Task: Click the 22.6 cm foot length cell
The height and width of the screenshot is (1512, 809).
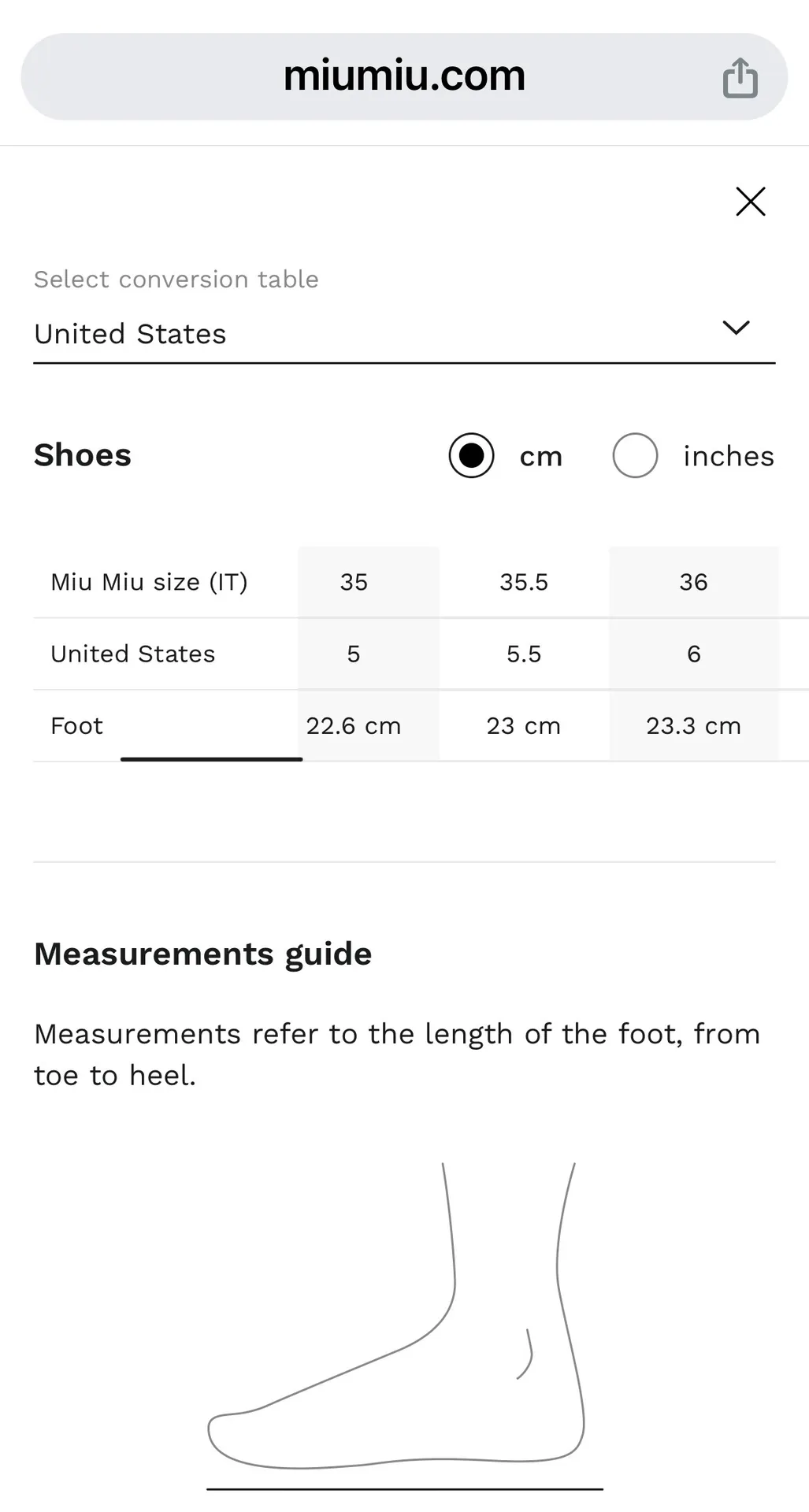Action: [x=354, y=725]
